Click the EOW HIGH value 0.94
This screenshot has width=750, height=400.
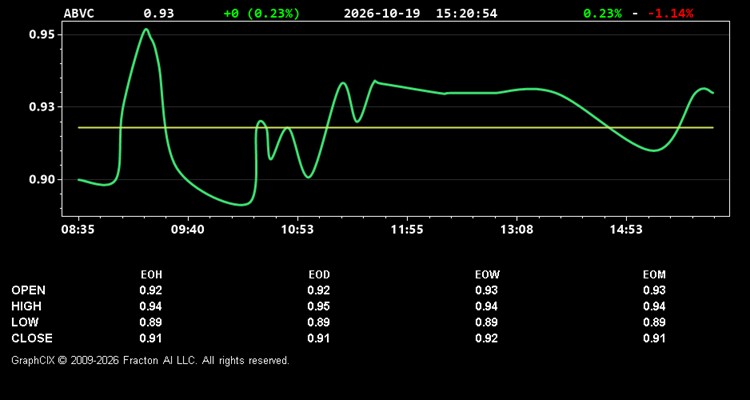tap(486, 306)
